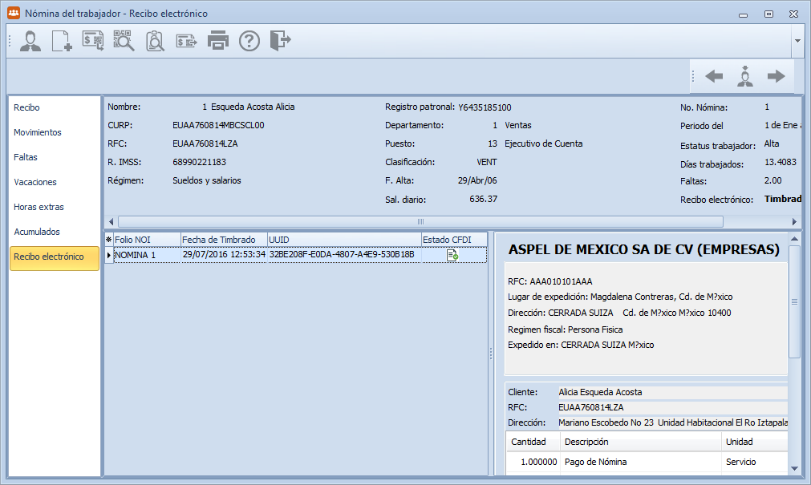The image size is (811, 485).
Task: Click the name Esqueda Acosta Alicia
Action: pos(253,107)
